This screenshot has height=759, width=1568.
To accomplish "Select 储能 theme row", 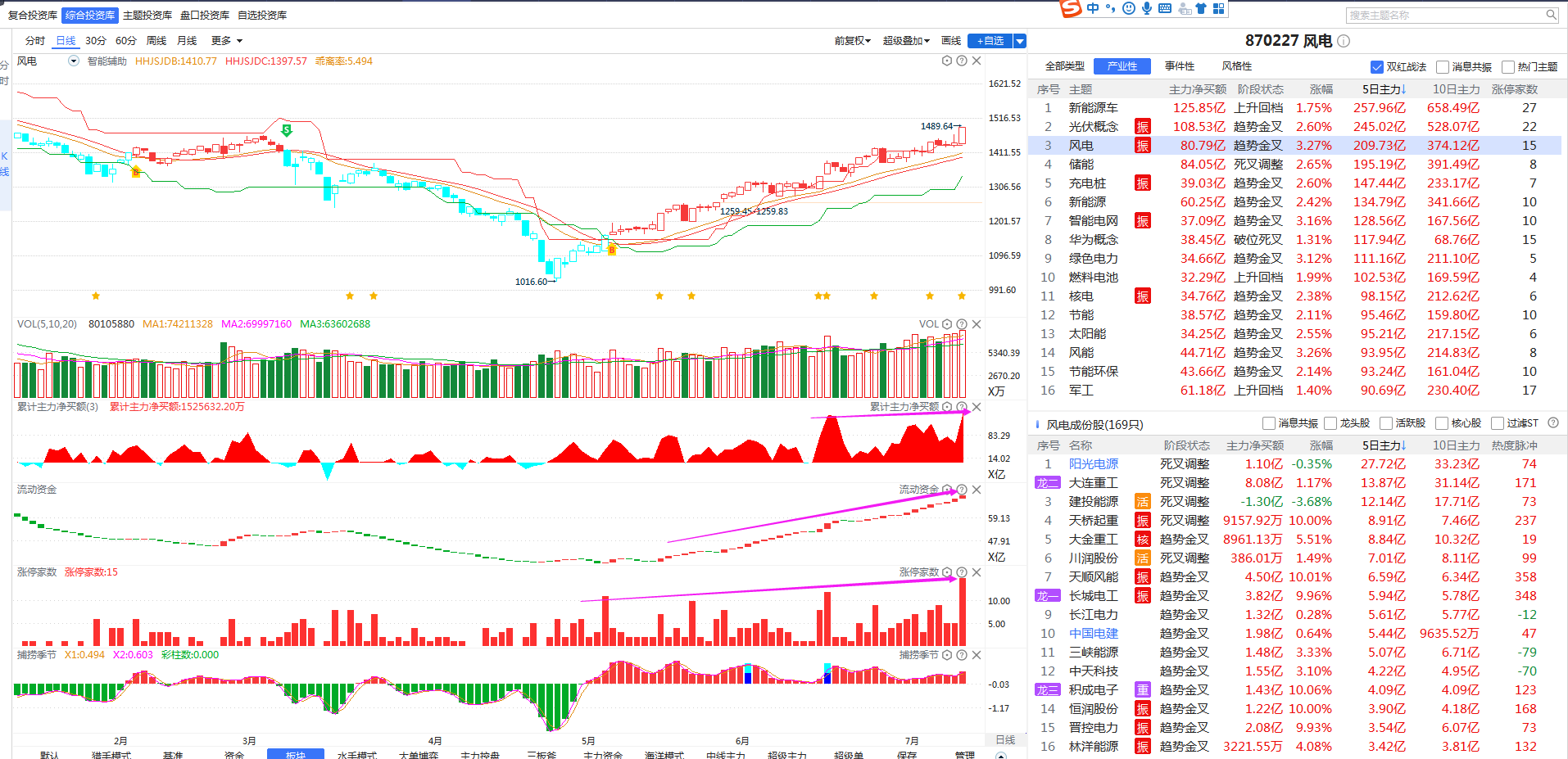I will click(1294, 165).
